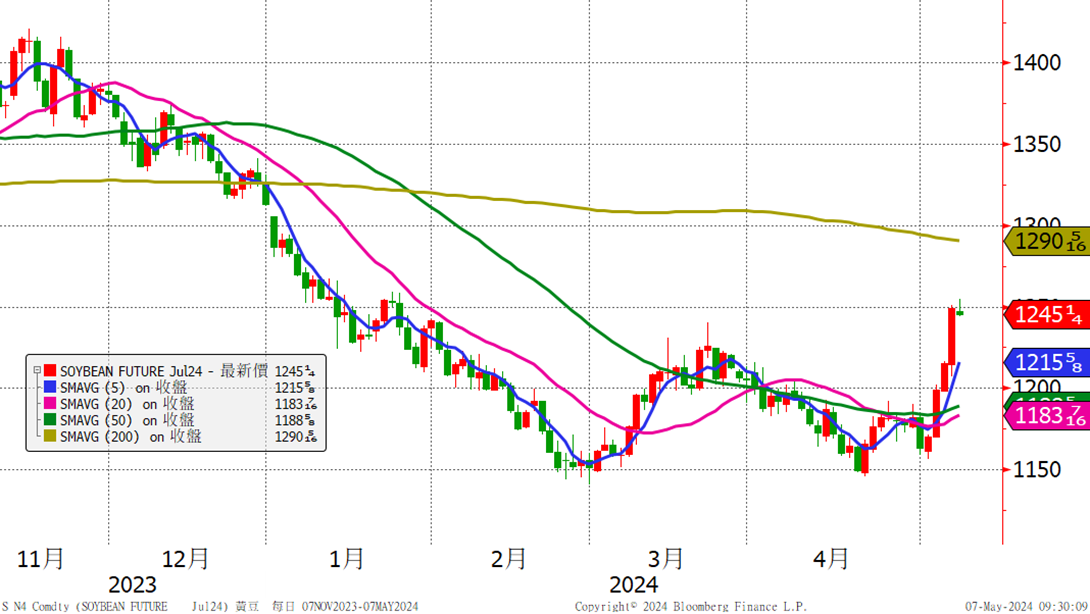Click the olive 1290 5/16 price tag on axis
The width and height of the screenshot is (1090, 614).
tap(1048, 242)
